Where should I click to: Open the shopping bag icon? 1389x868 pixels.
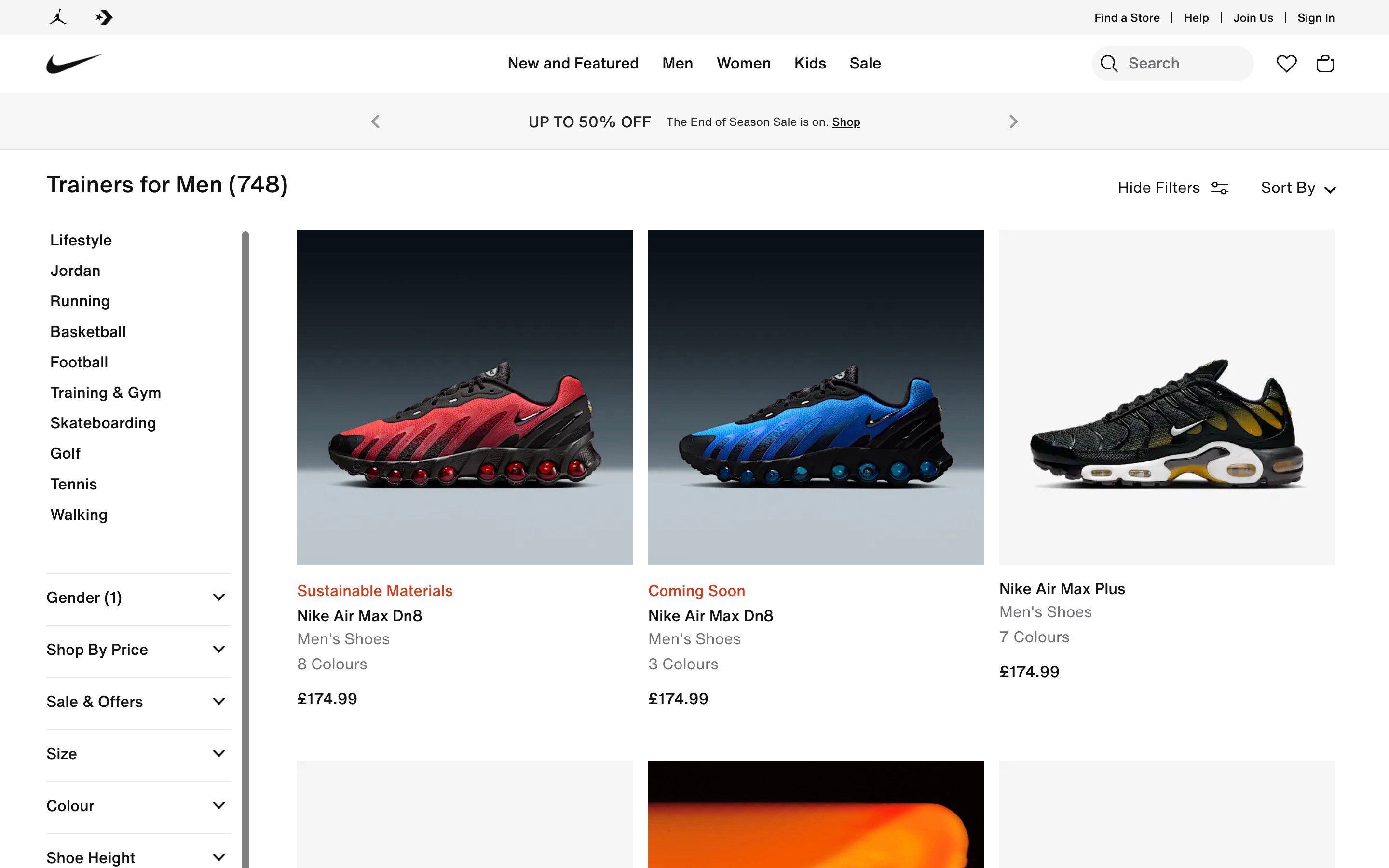pos(1325,63)
